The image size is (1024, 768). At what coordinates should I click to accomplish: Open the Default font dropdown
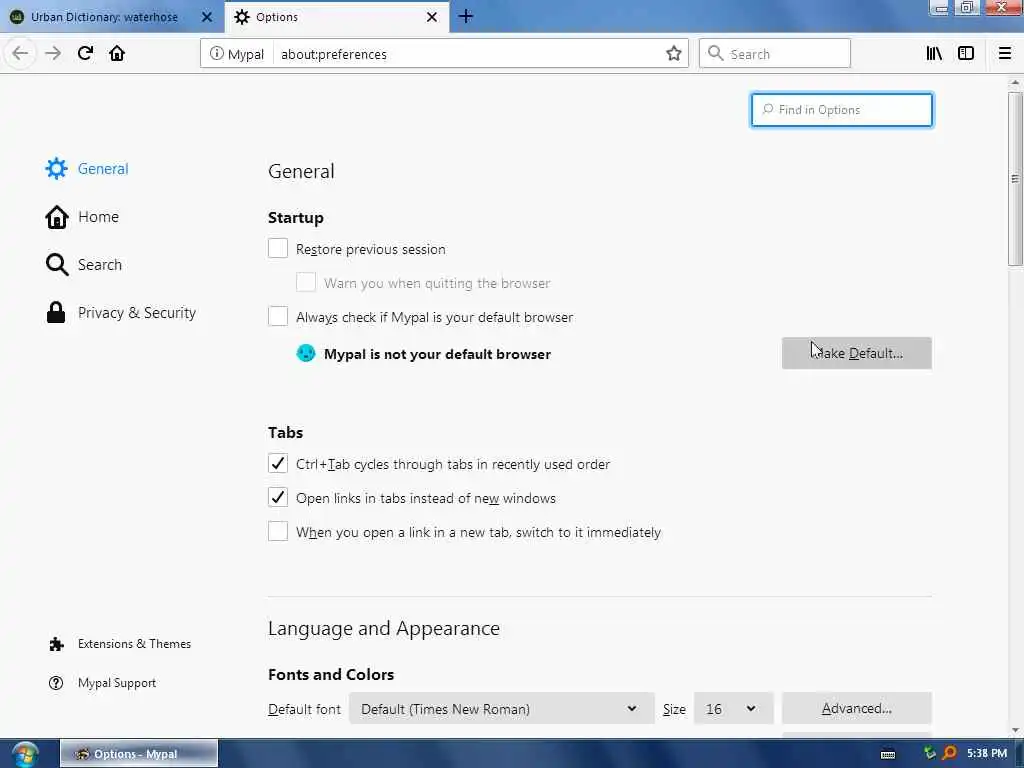502,709
